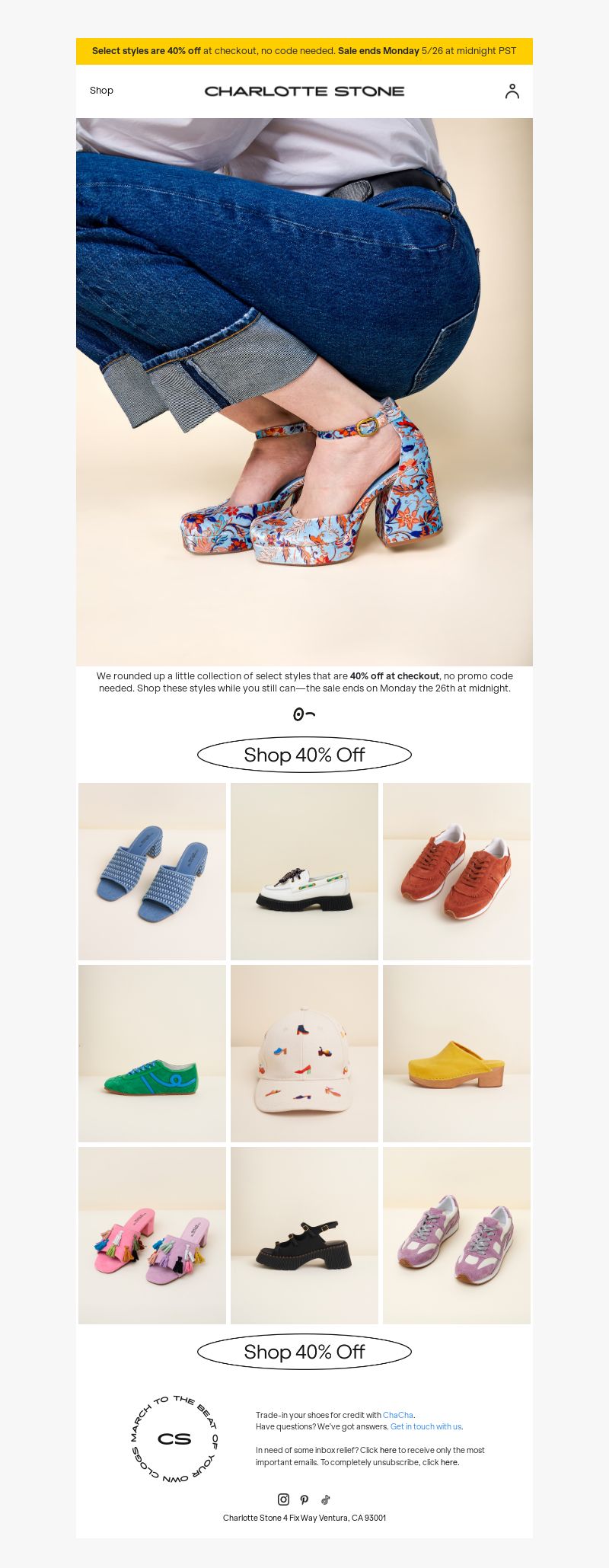Select the green suede sneaker thumbnail
Screen dimensions: 609x1568
152,1053
